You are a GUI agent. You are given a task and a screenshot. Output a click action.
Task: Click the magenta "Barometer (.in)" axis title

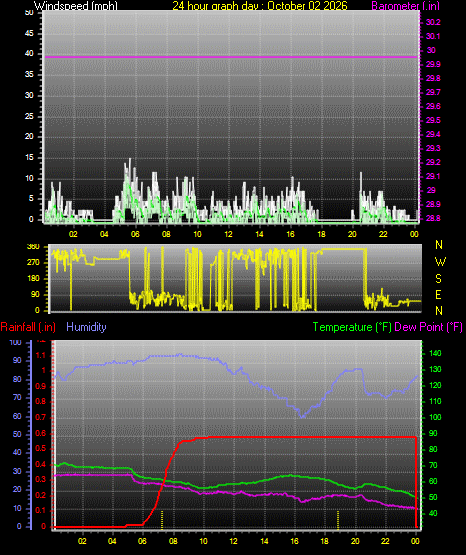point(405,6)
